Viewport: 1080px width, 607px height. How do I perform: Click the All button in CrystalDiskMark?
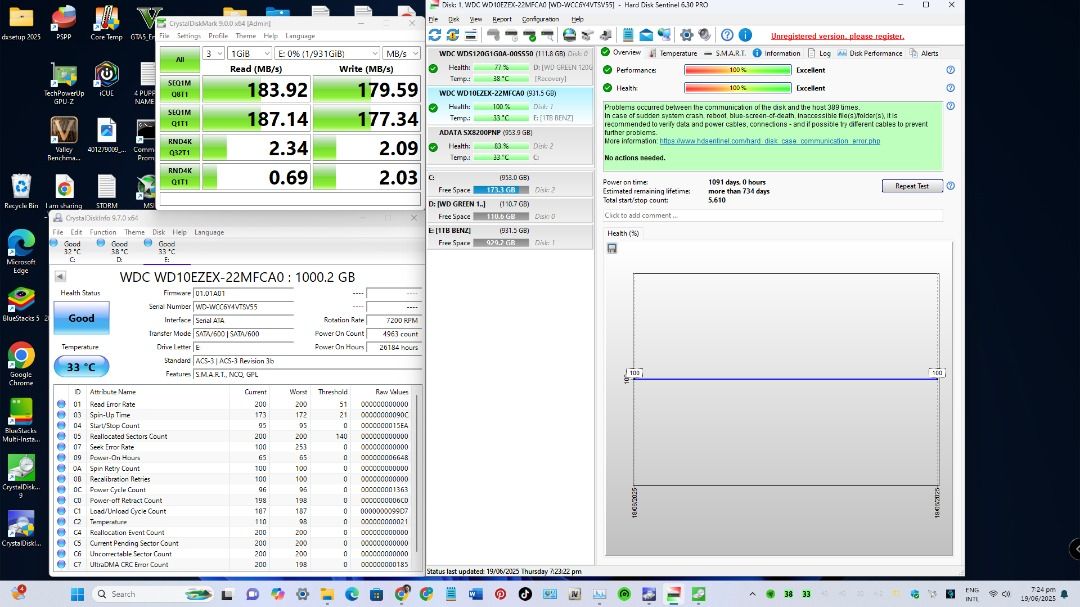[x=180, y=60]
